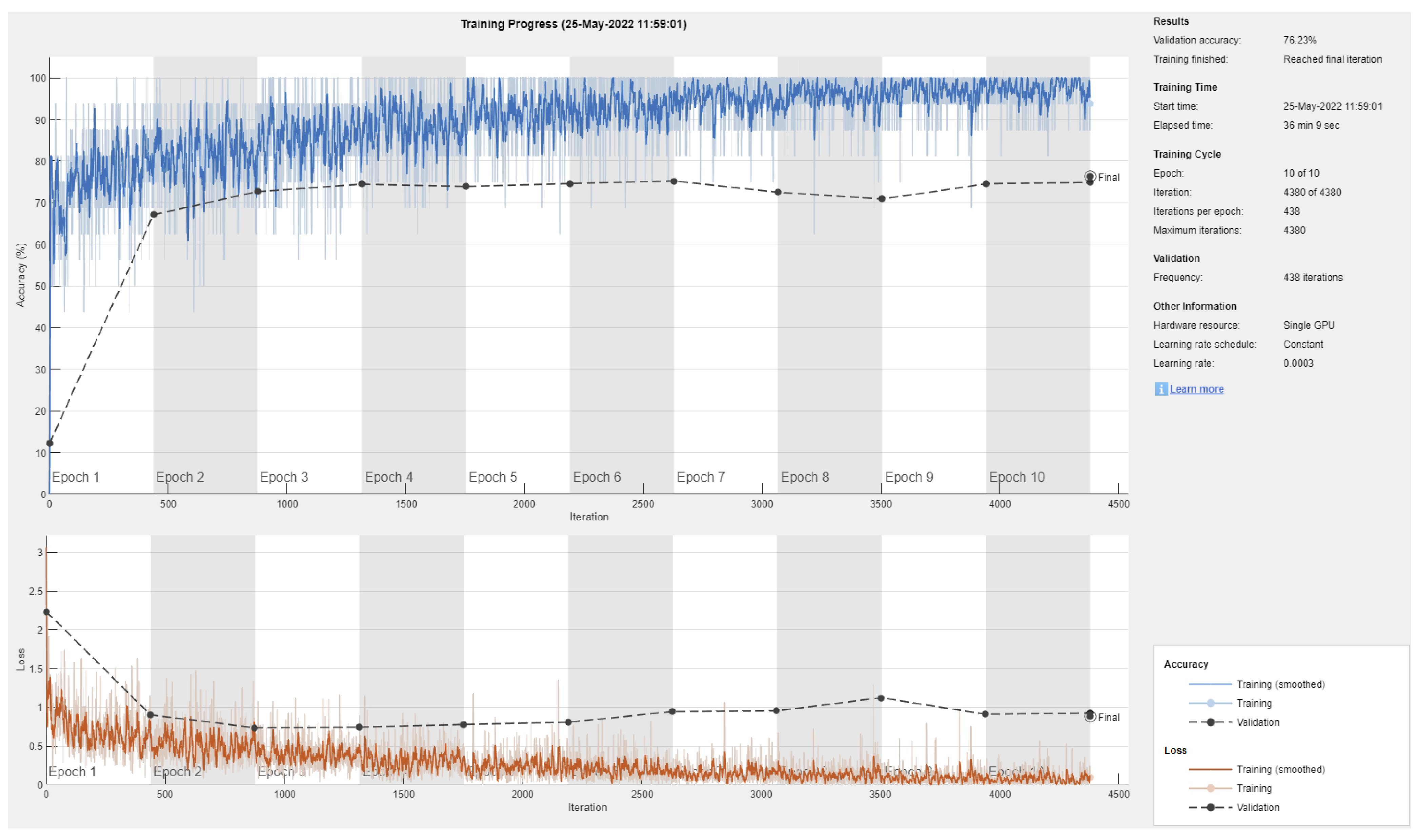Click Accuracy Validation dashed legend marker
Image resolution: width=1424 pixels, height=840 pixels.
1210,722
